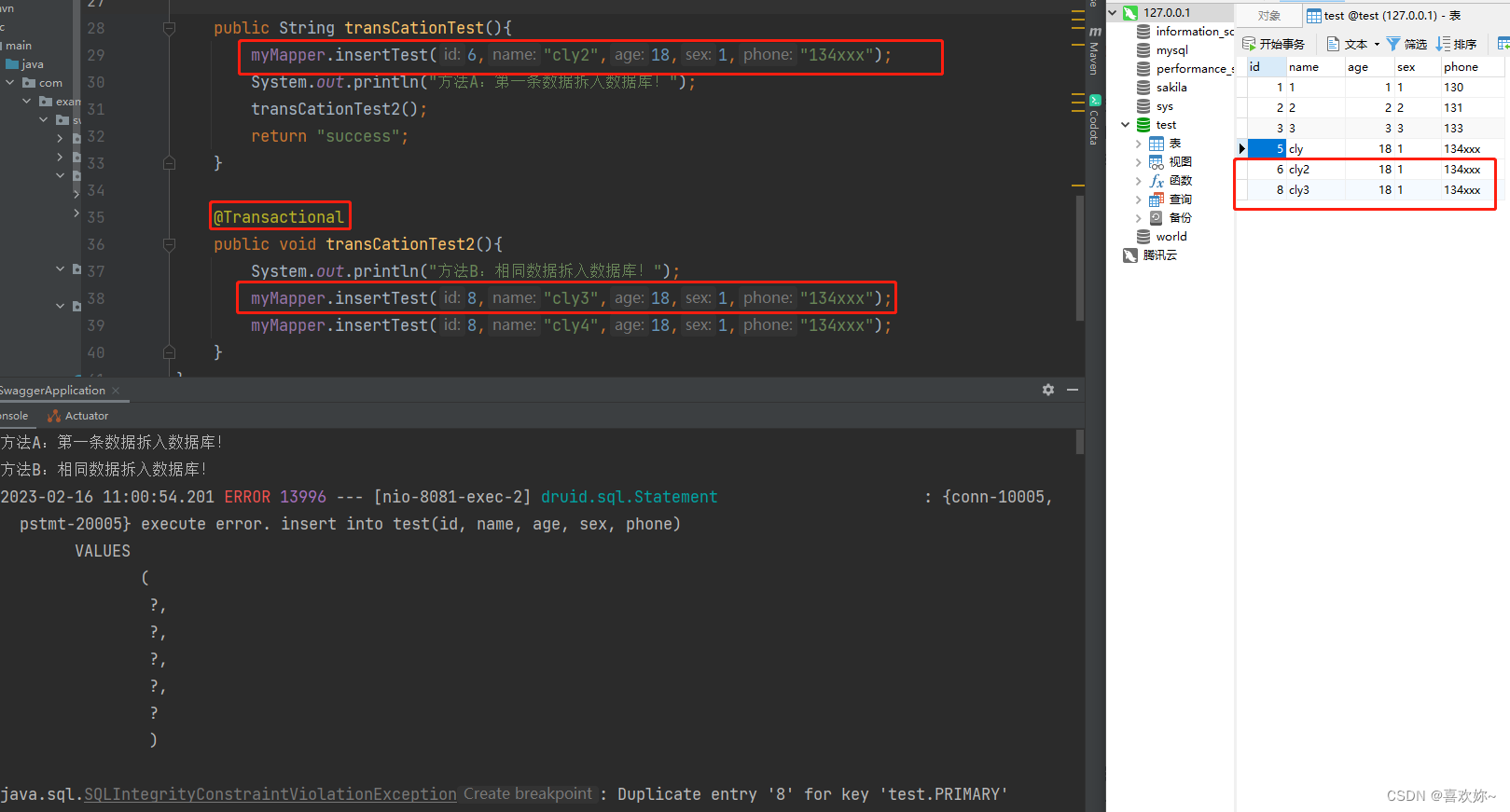Select the test @test (127.0.0.1) table tab

(x=1383, y=15)
